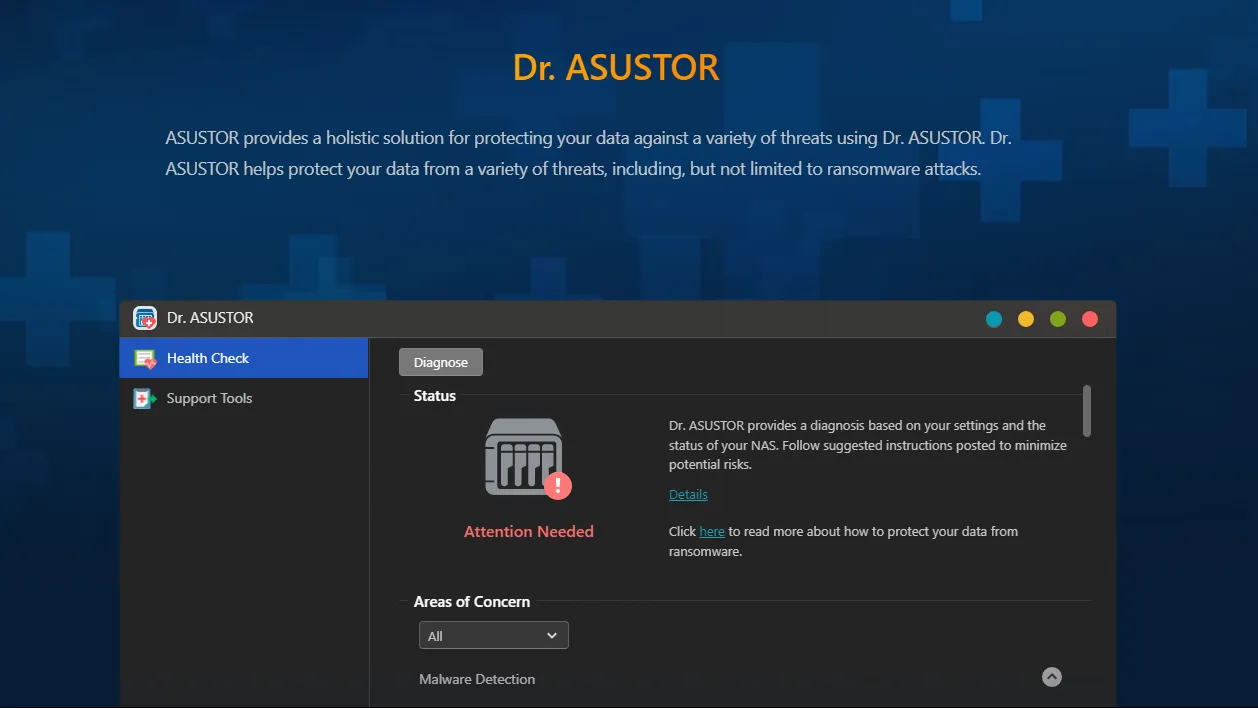Click the Health Check sidebar icon
This screenshot has height=708, width=1258.
146,358
